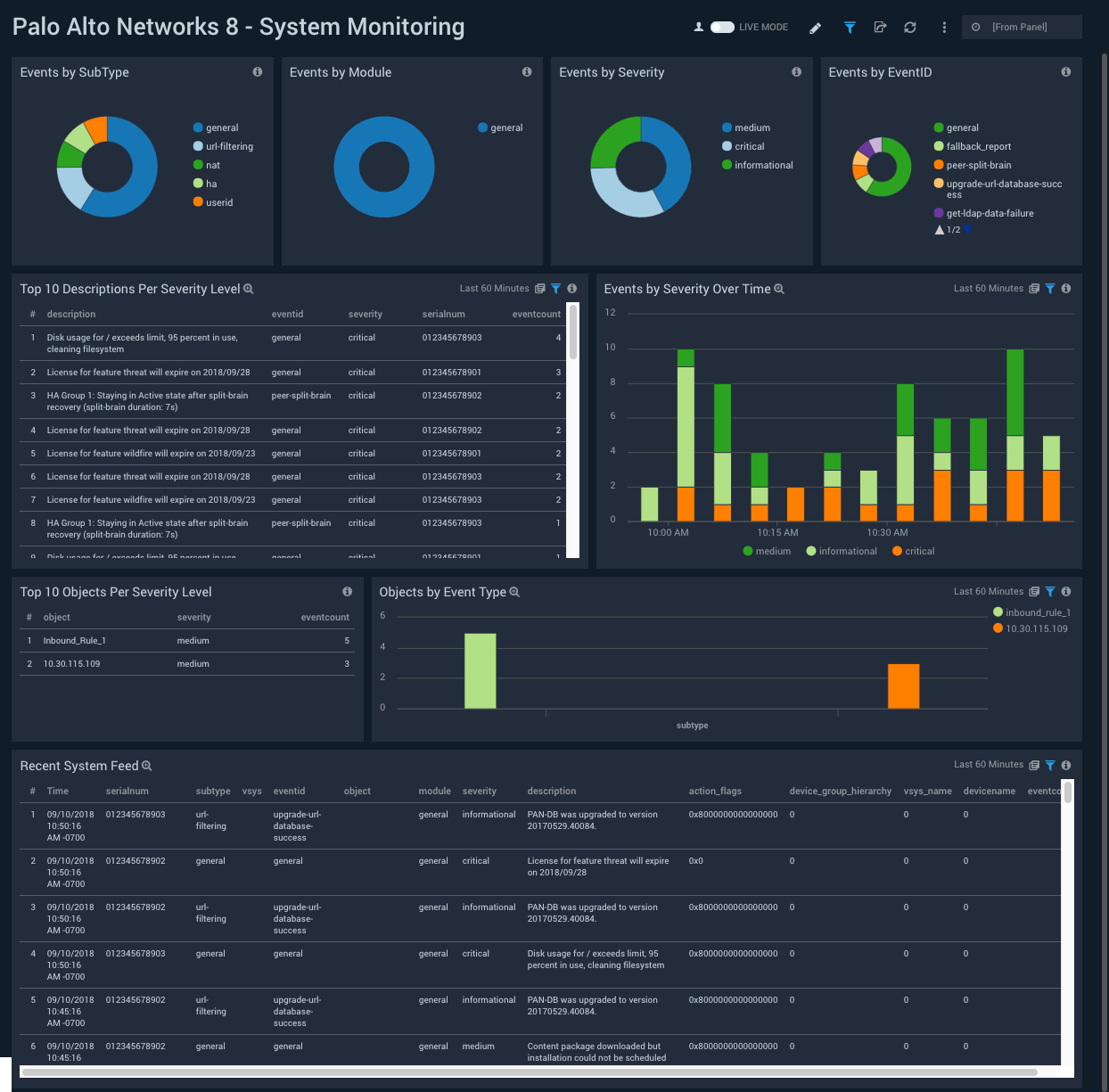Open the [From Panel] time range selector
Screen dimensions: 1109x1092
[x=1022, y=27]
